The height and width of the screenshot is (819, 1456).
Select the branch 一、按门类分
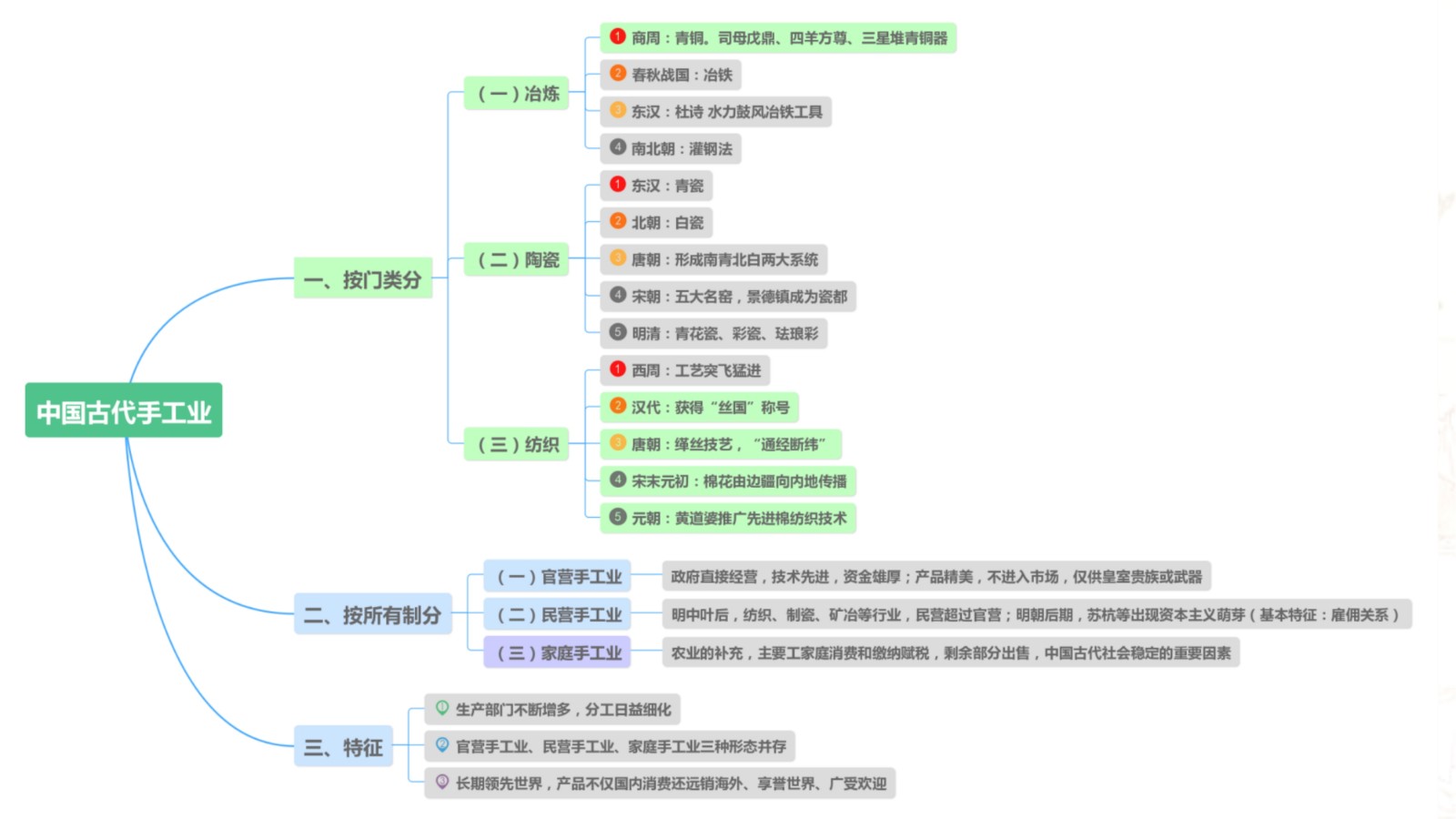(362, 278)
